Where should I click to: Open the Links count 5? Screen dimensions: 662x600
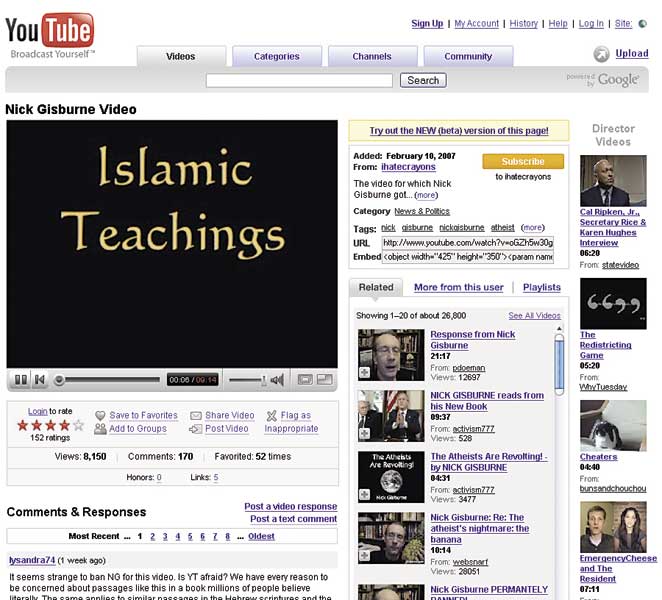(x=216, y=478)
